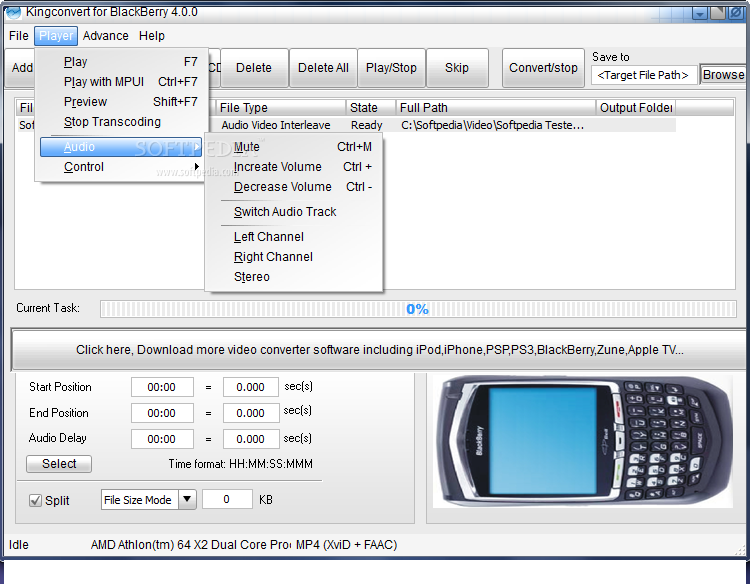Expand the Control submenu entry
750x584 pixels.
pyautogui.click(x=121, y=167)
